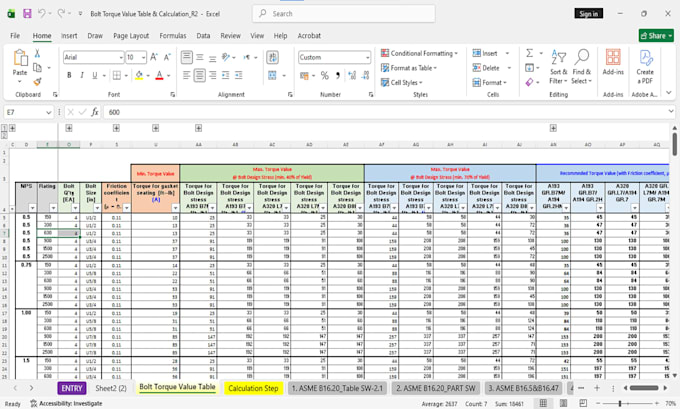Click the Sign in button
The height and width of the screenshot is (409, 680).
(588, 13)
